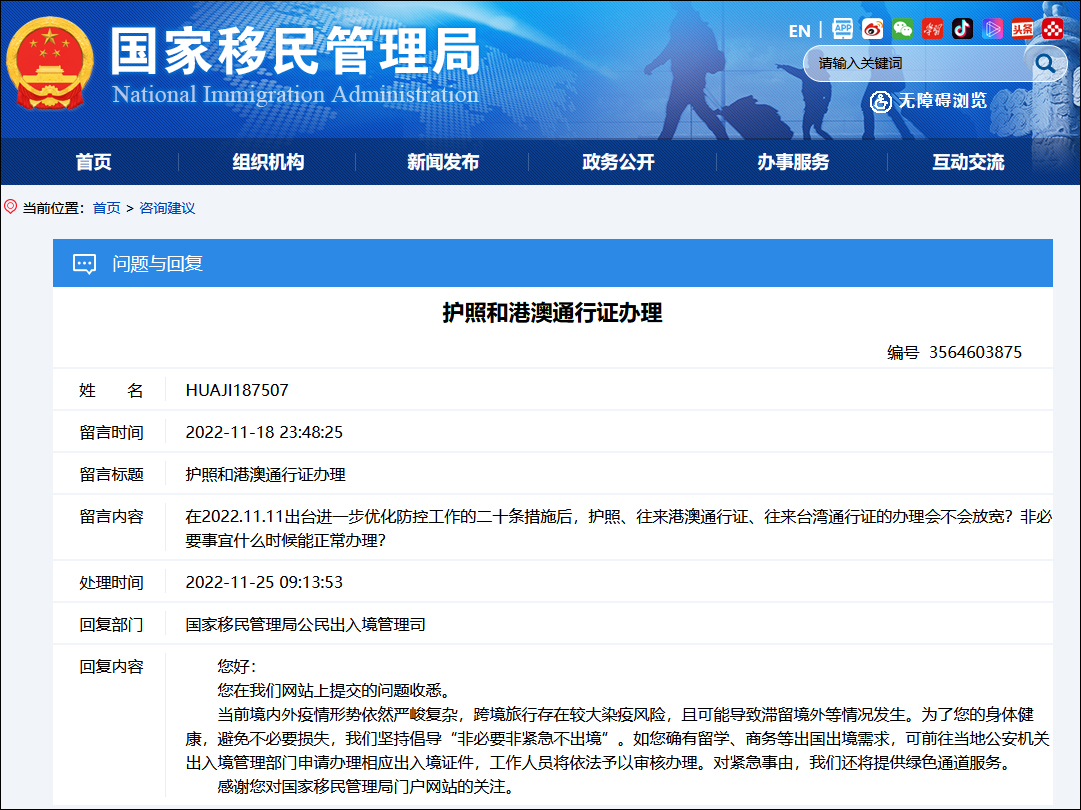Click the red Toutiao (头条) icon
1081x810 pixels.
point(1022,29)
